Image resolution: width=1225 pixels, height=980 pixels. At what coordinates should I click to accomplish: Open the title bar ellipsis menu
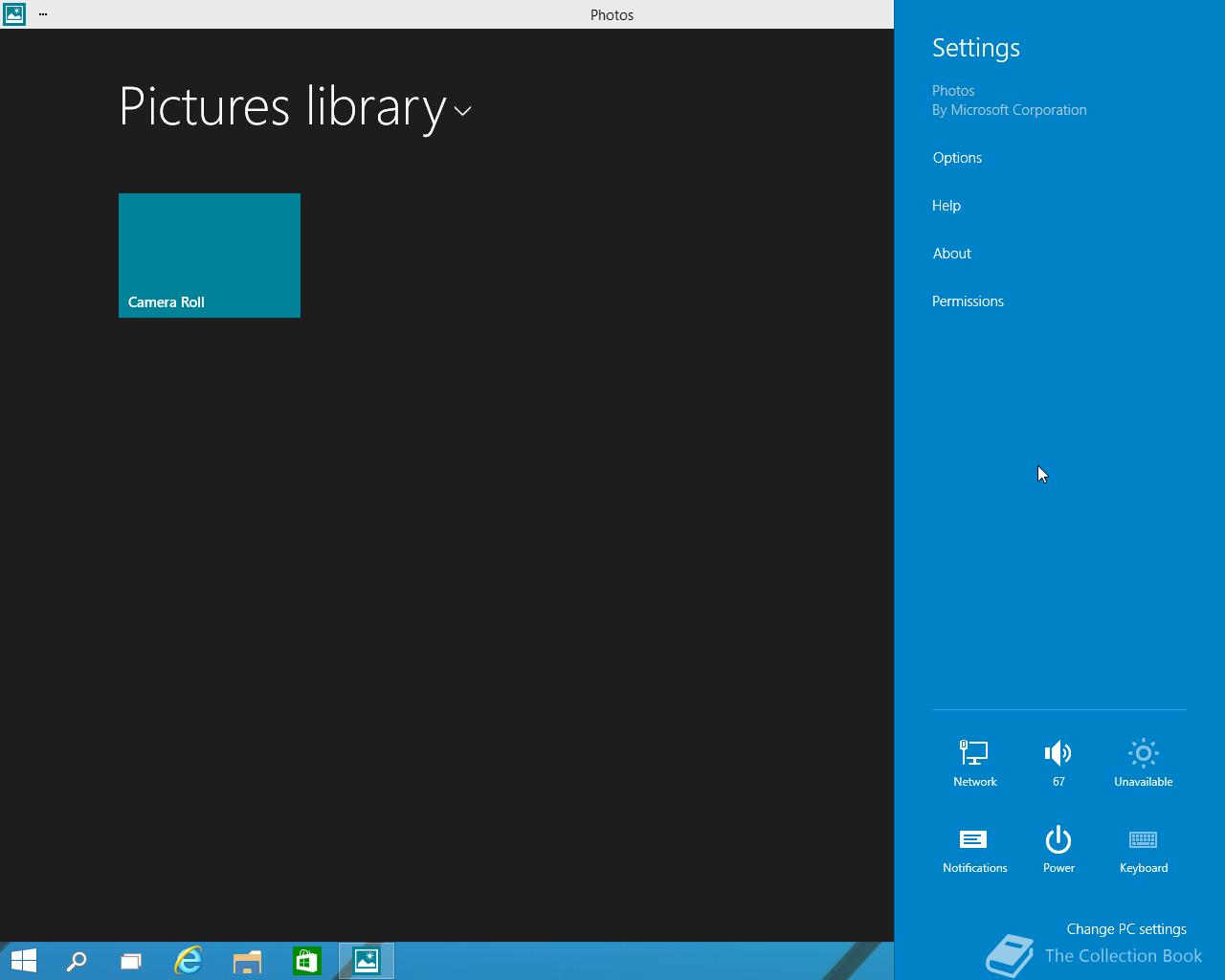click(x=43, y=14)
